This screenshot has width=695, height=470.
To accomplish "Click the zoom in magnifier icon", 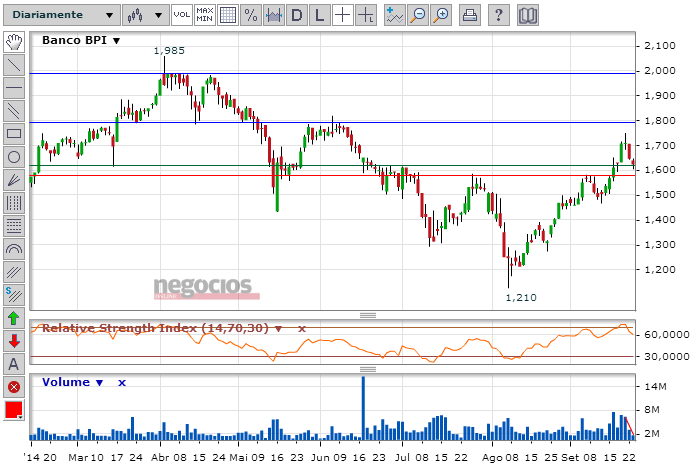I will point(441,15).
